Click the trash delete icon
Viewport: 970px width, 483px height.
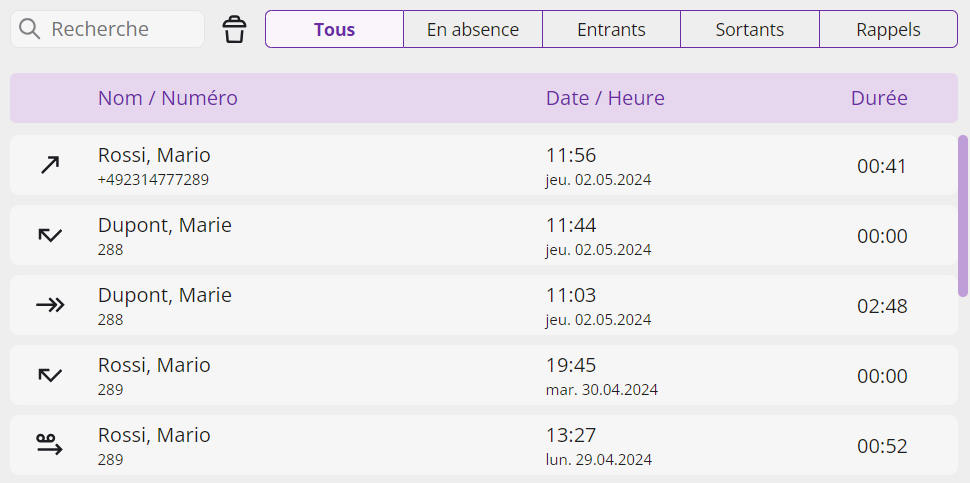234,29
